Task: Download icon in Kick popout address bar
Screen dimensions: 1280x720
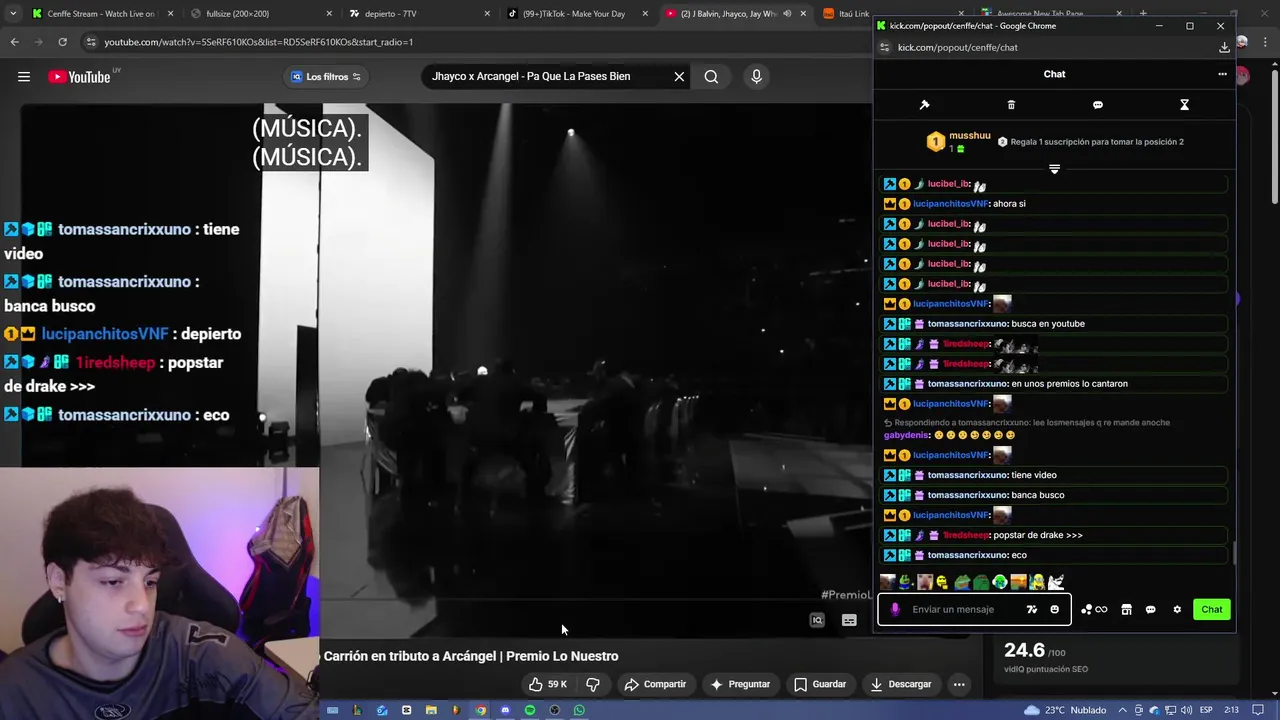Action: [1224, 47]
